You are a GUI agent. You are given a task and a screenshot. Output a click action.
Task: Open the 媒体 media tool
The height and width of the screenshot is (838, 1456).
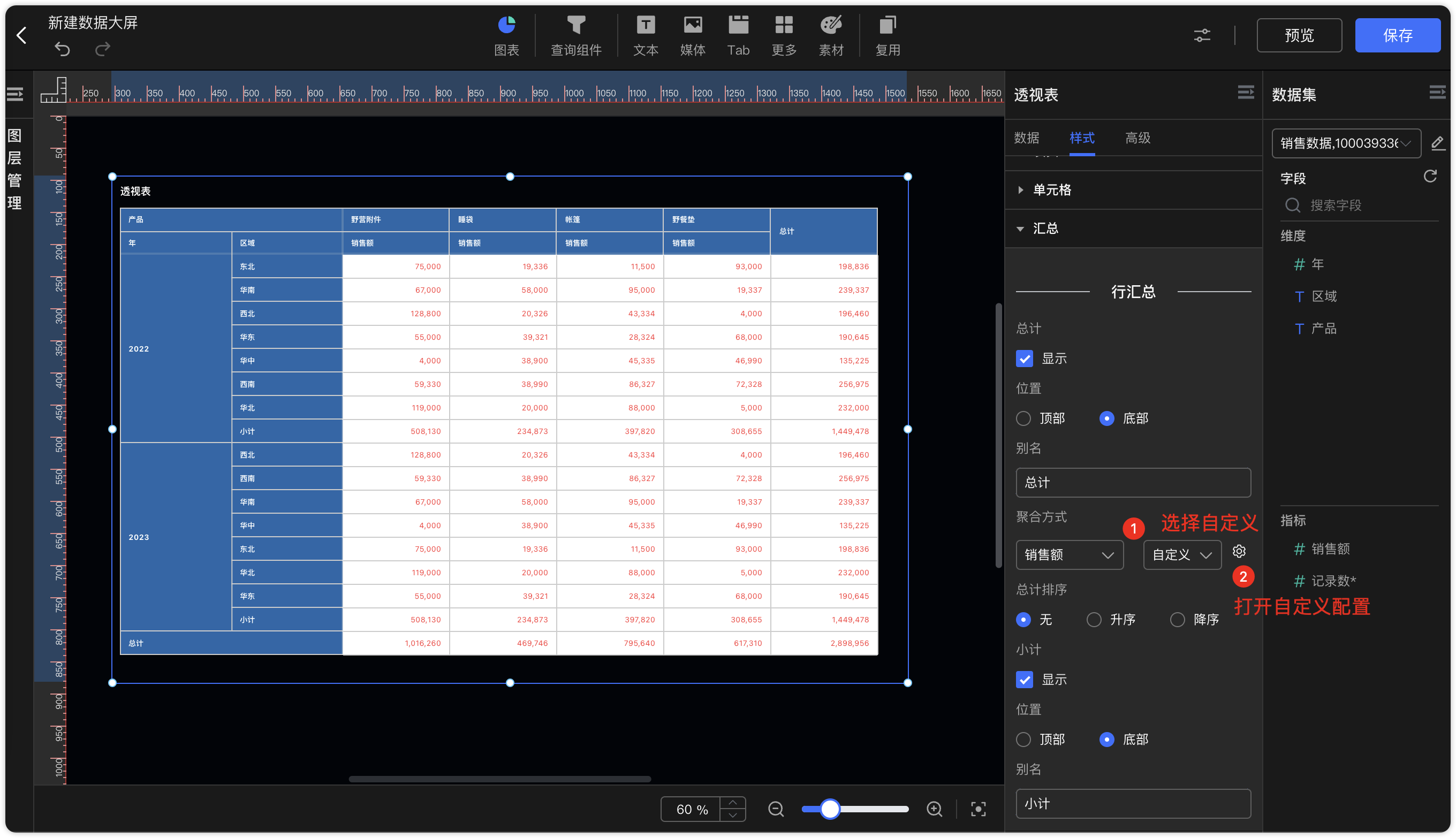(692, 36)
